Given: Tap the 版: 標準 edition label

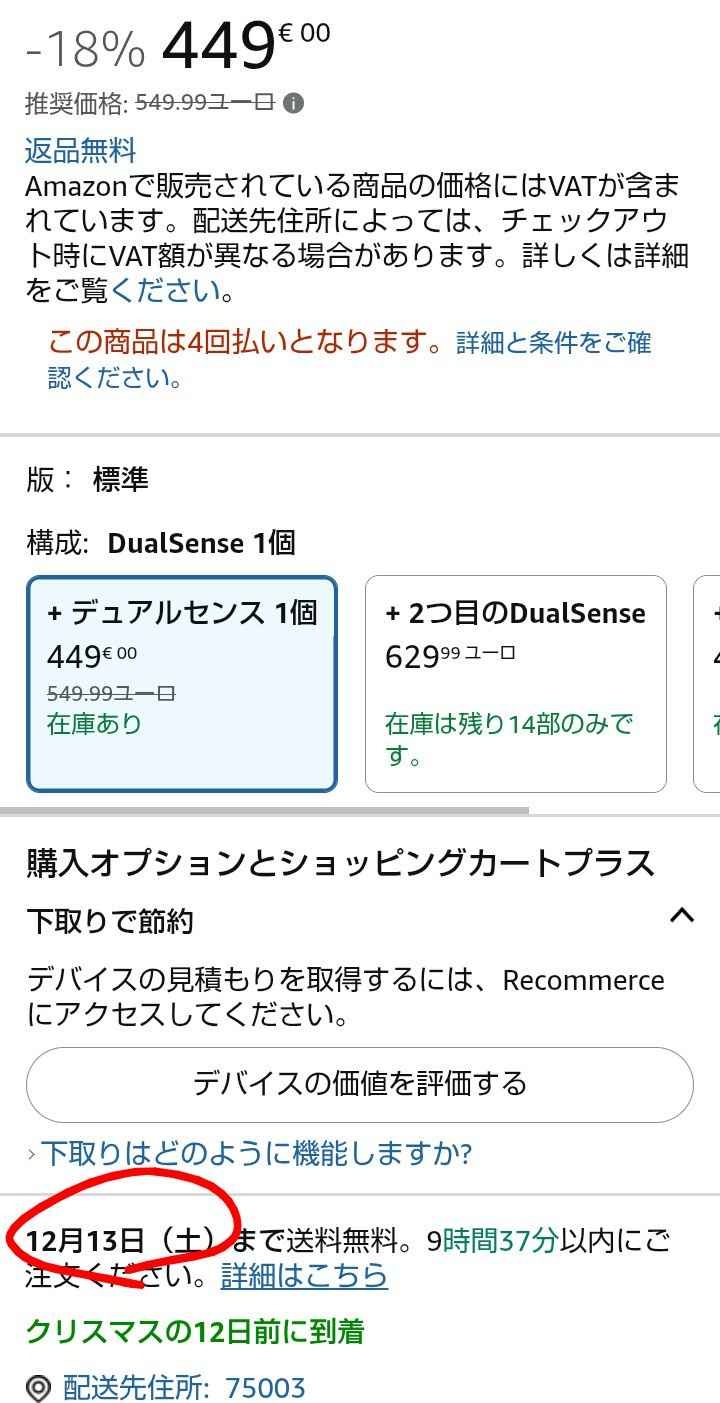Looking at the screenshot, I should click(88, 480).
